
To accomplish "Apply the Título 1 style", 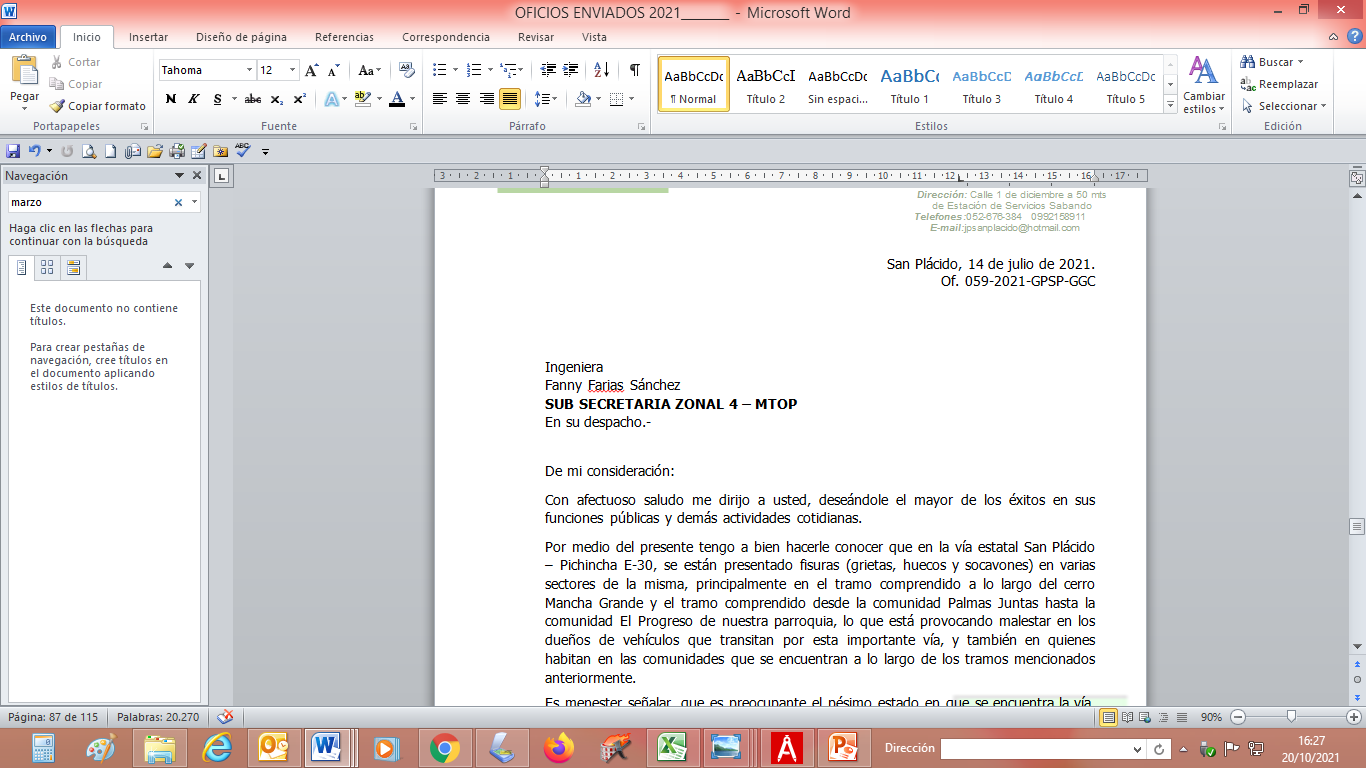I will [909, 84].
